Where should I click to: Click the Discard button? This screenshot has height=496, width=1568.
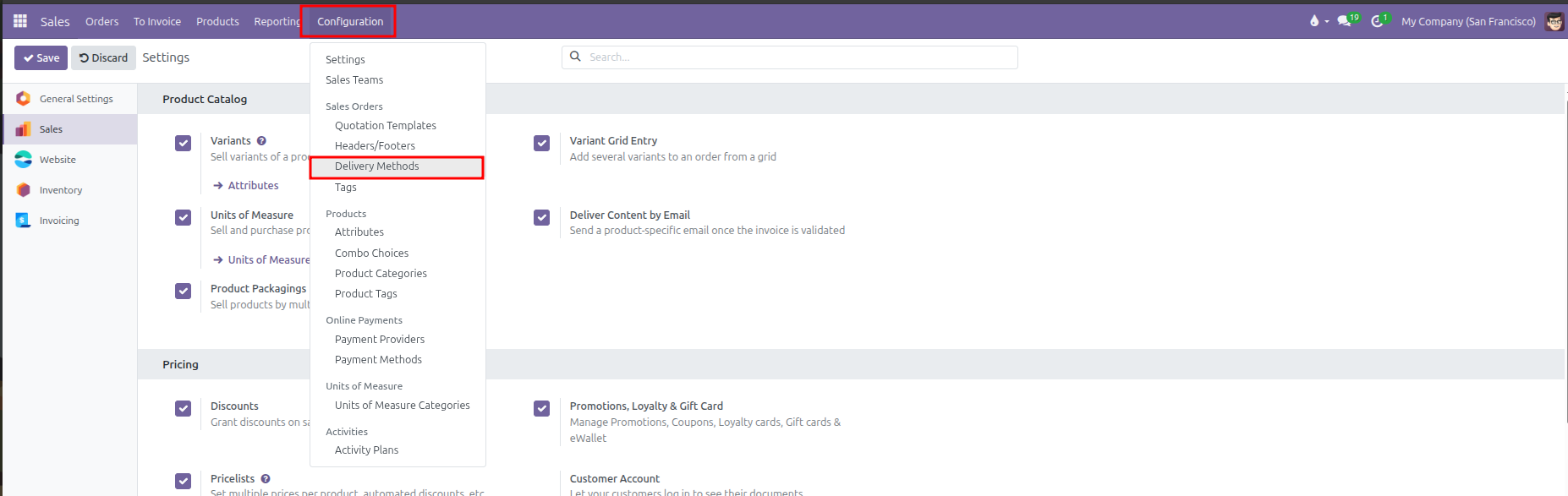[x=103, y=57]
